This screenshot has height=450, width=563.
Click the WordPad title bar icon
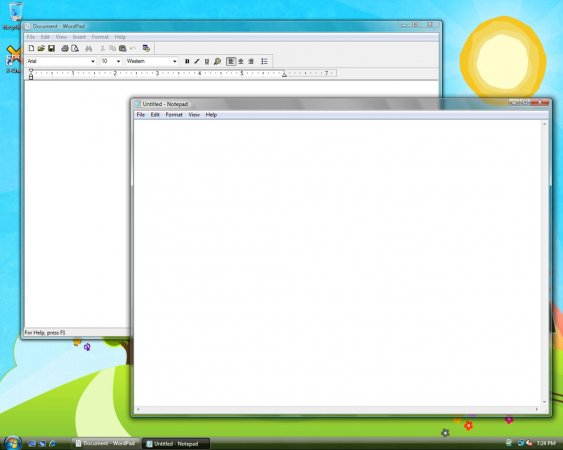click(28, 26)
